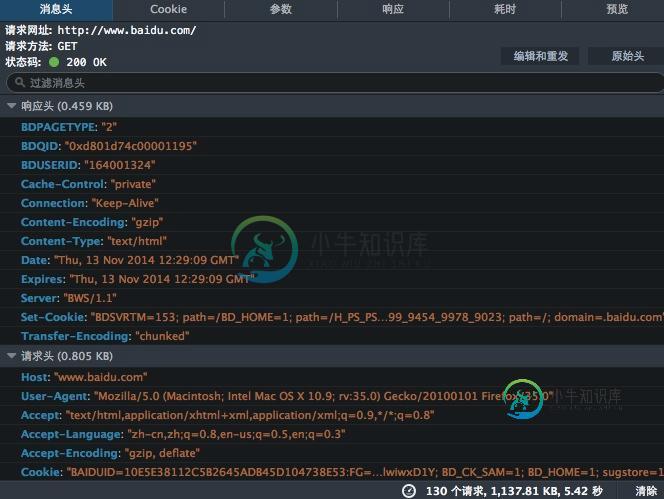
Task: Select the Expires header row
Action: (x=332, y=279)
